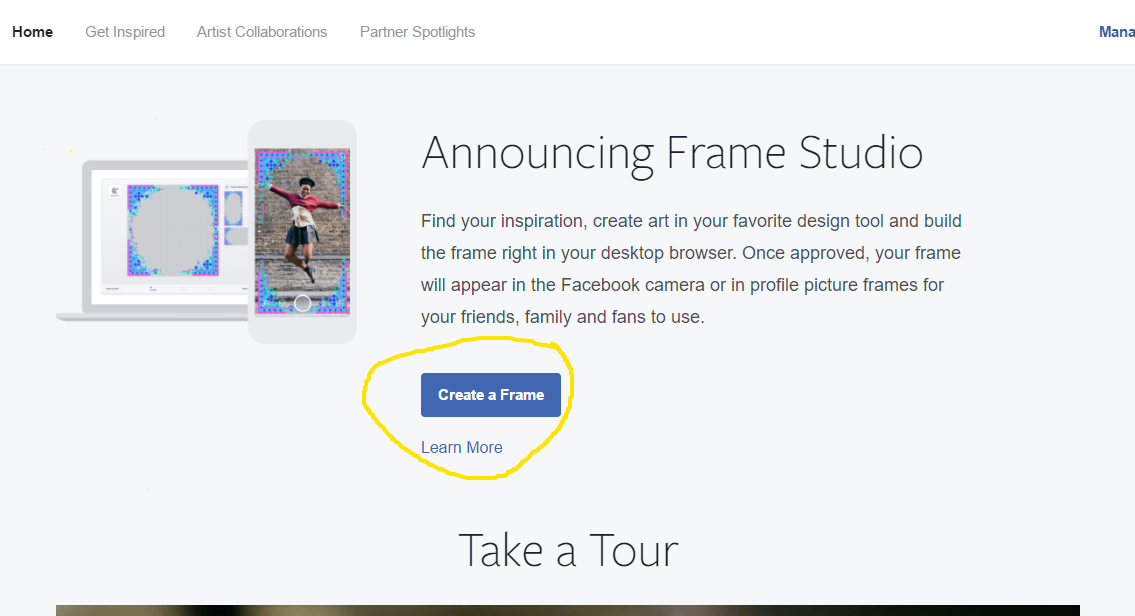Click the Design step icon in the editor footer

tap(151, 289)
